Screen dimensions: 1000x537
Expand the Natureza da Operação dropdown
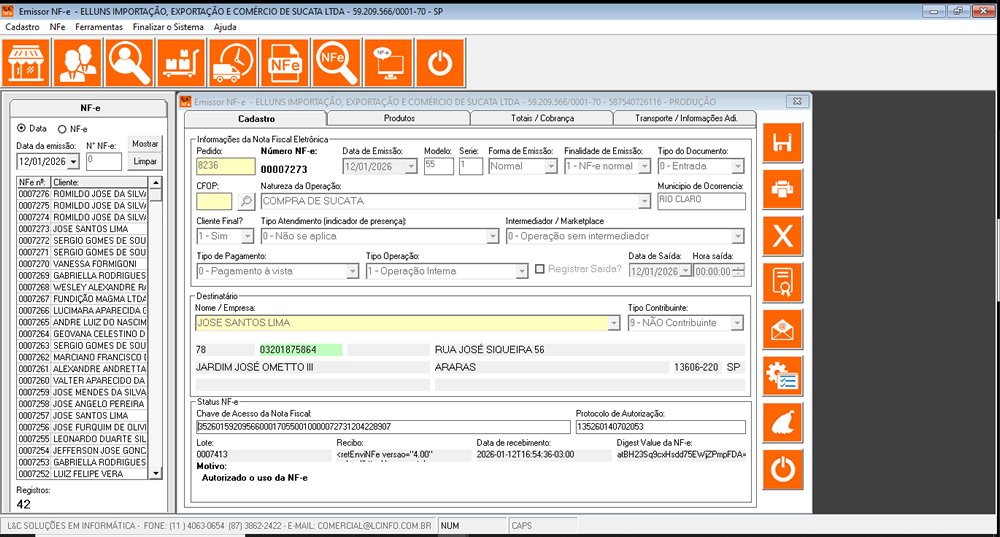click(643, 201)
